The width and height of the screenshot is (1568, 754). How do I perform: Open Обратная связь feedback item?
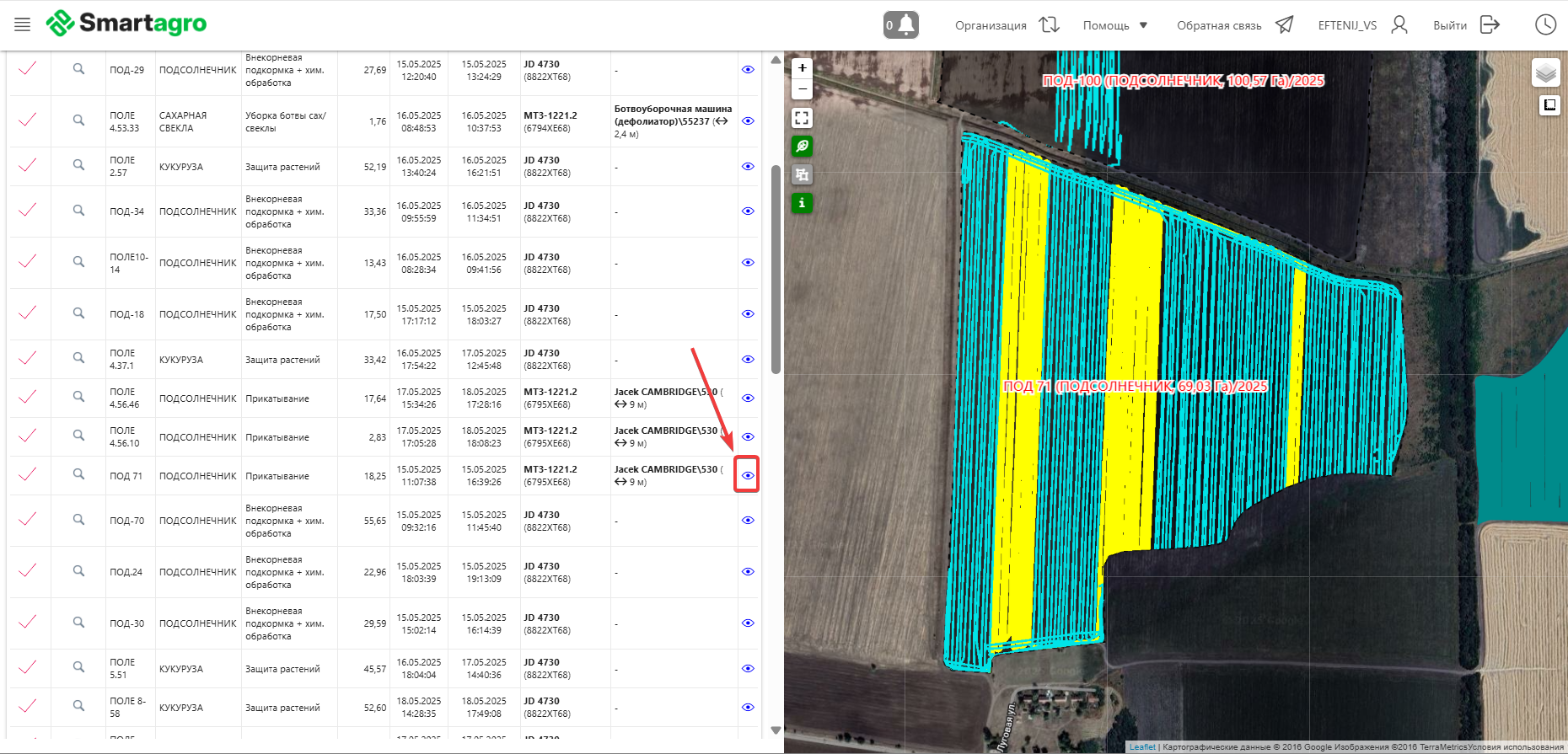coord(1234,25)
